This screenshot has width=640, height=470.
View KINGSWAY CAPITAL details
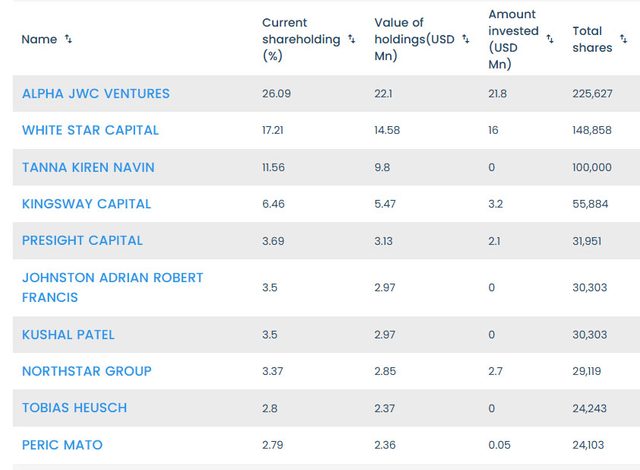pyautogui.click(x=86, y=203)
